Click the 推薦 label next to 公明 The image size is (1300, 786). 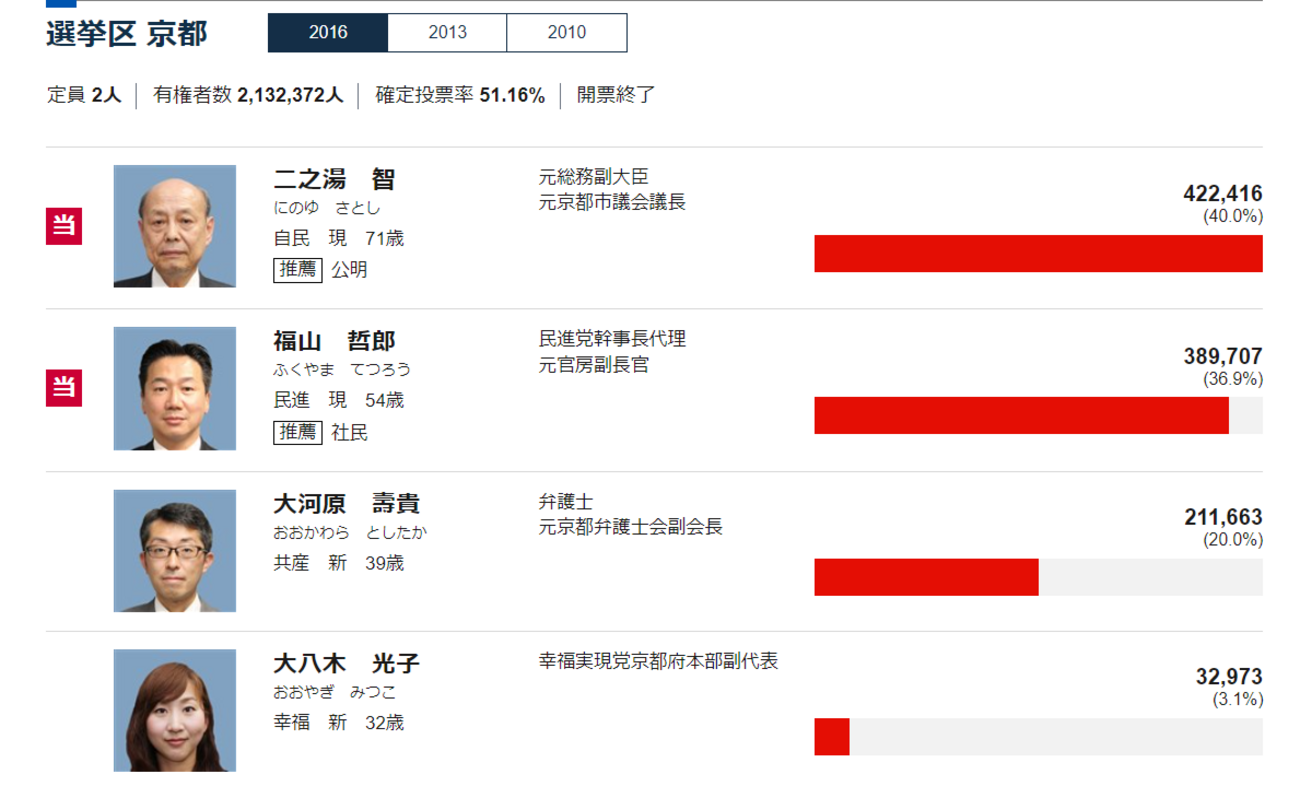click(297, 270)
